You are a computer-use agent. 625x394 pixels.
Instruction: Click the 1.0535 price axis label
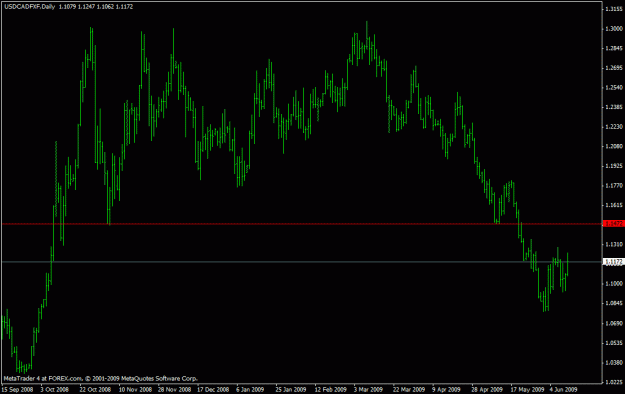615,343
